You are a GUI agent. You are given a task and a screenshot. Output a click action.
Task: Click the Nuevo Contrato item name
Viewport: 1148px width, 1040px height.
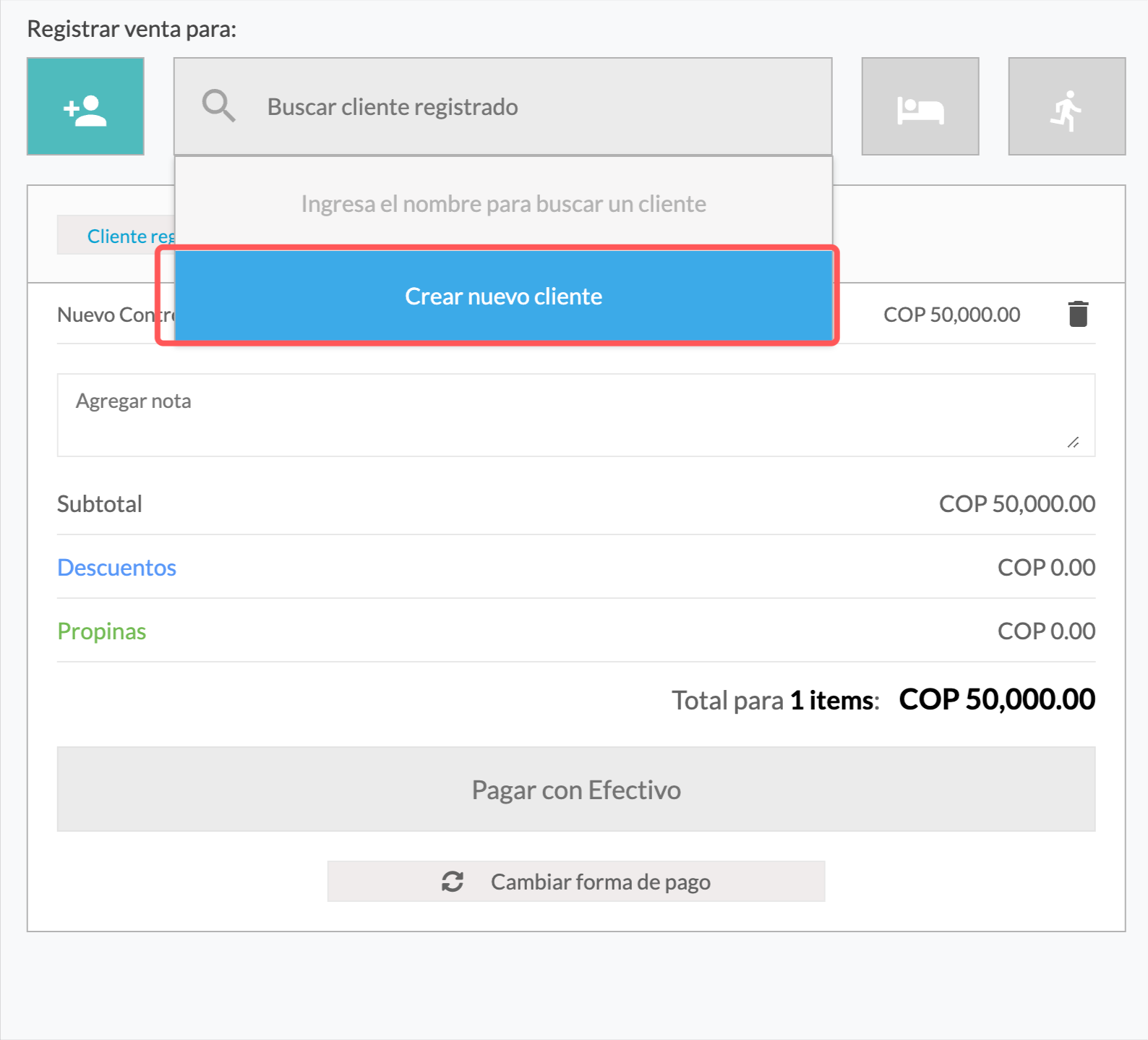coord(116,315)
